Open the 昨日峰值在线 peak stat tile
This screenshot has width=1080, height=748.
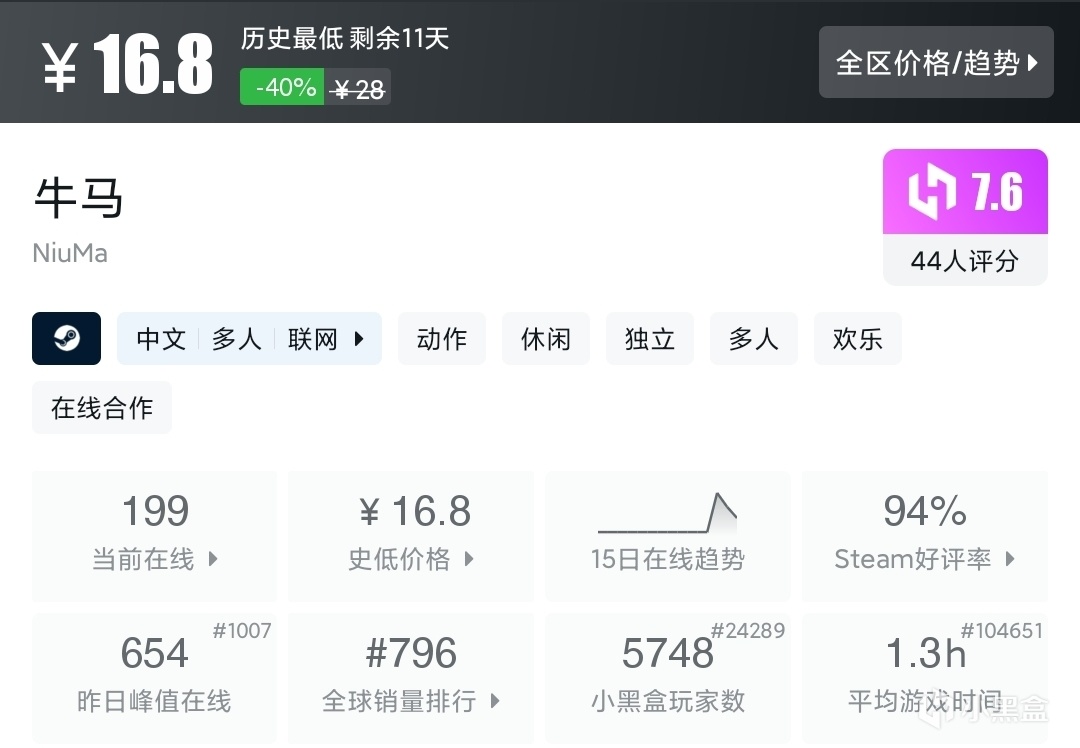(x=154, y=677)
